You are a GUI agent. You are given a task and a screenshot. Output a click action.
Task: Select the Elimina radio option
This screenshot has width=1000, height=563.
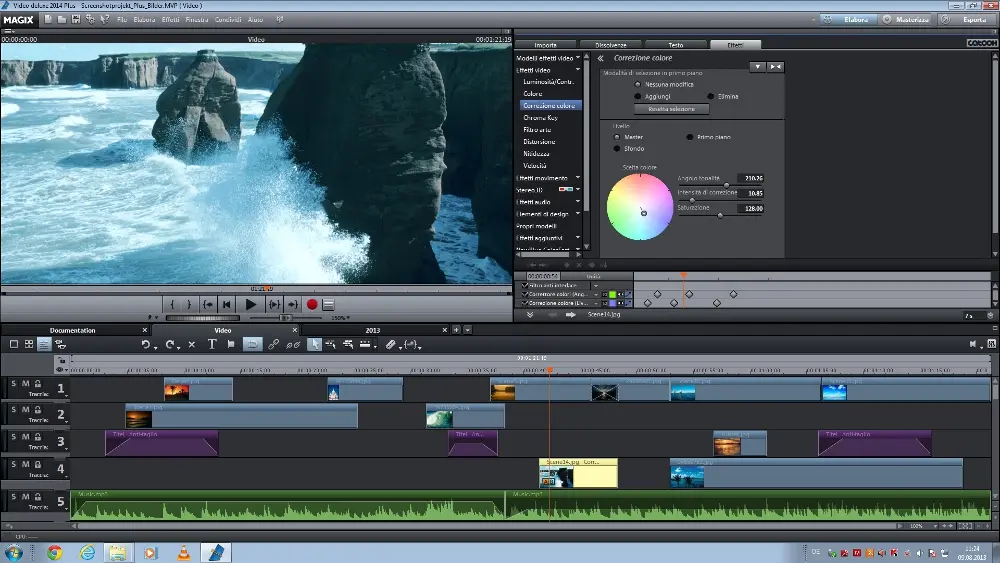pyautogui.click(x=710, y=96)
